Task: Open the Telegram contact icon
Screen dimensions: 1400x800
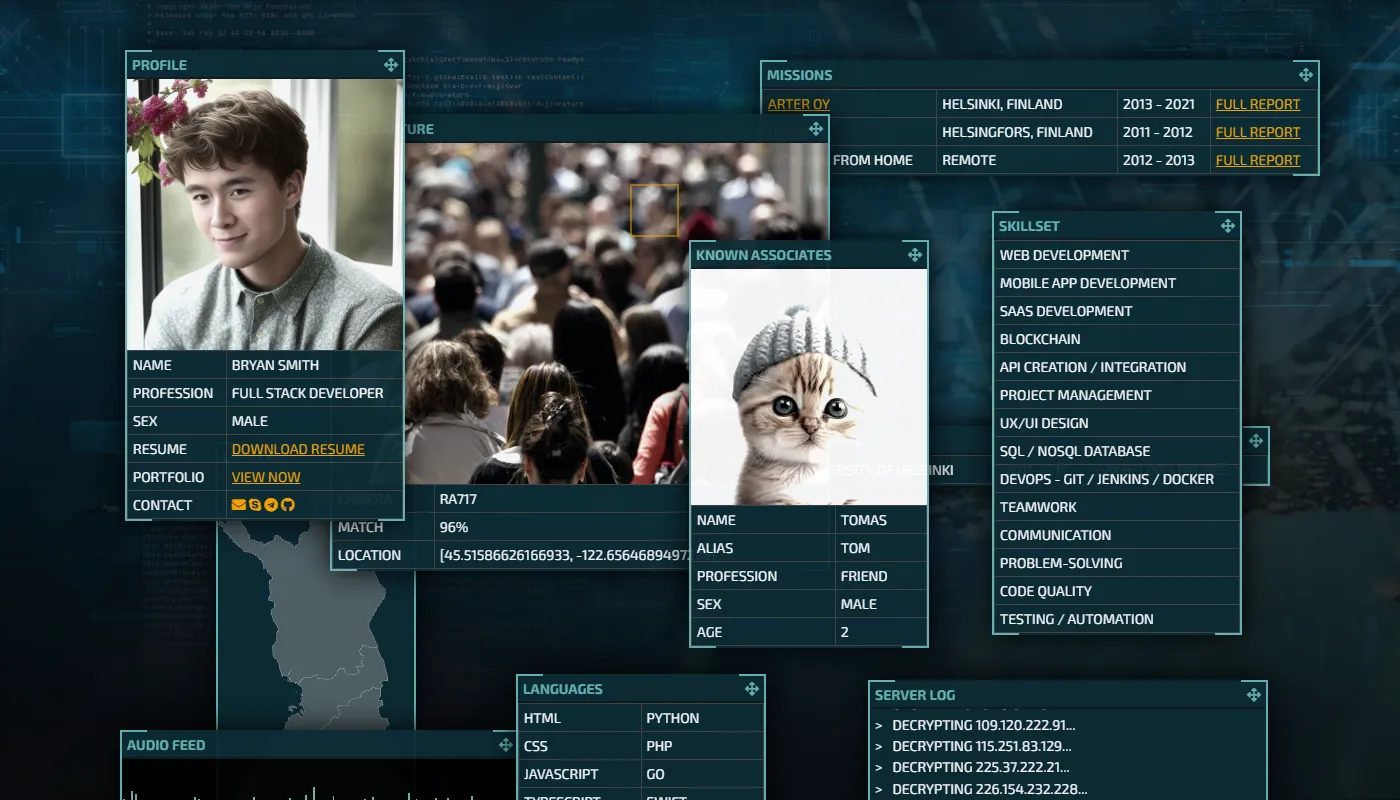Action: point(271,505)
